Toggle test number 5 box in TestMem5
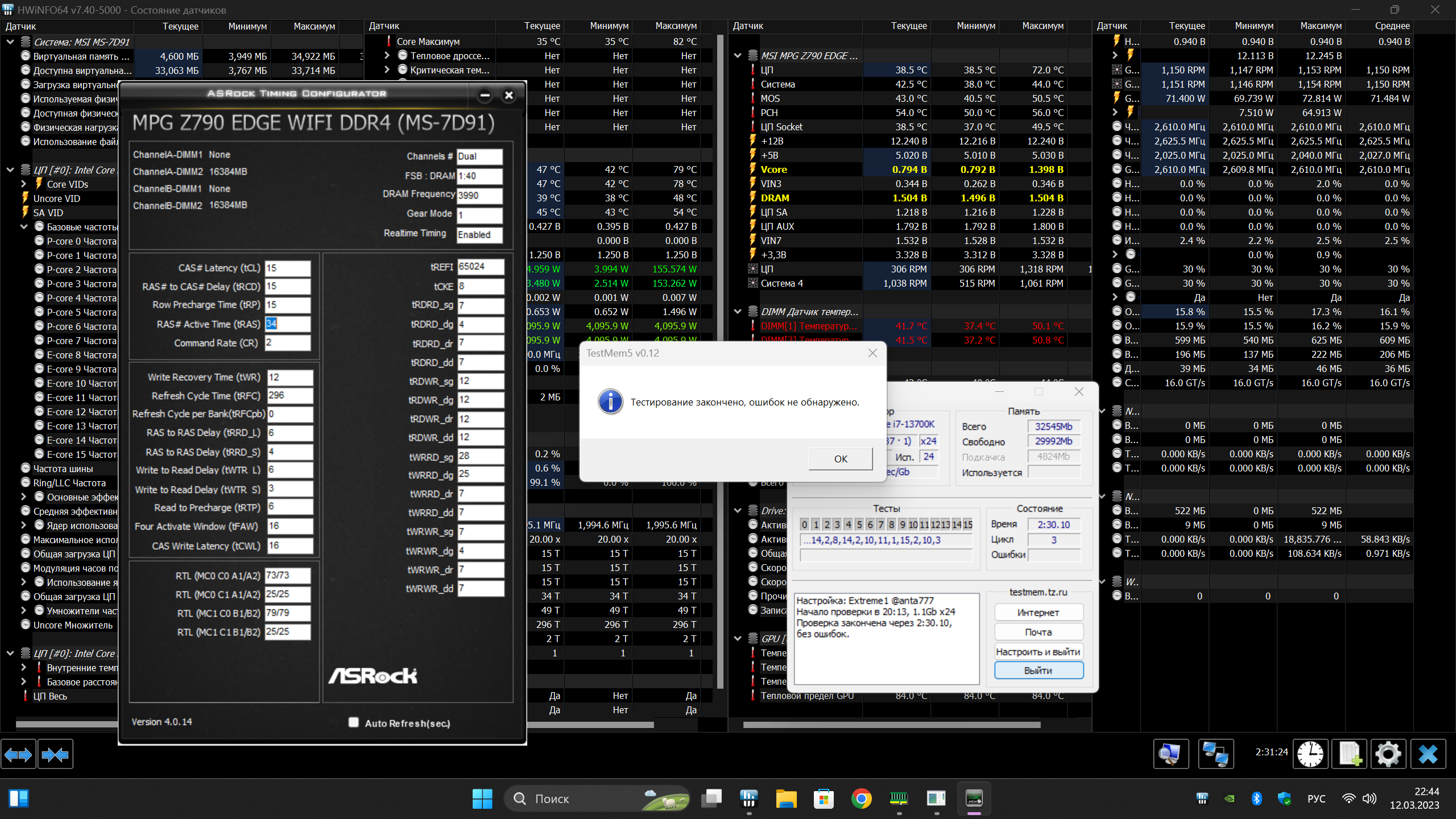The image size is (1456, 819). click(859, 524)
